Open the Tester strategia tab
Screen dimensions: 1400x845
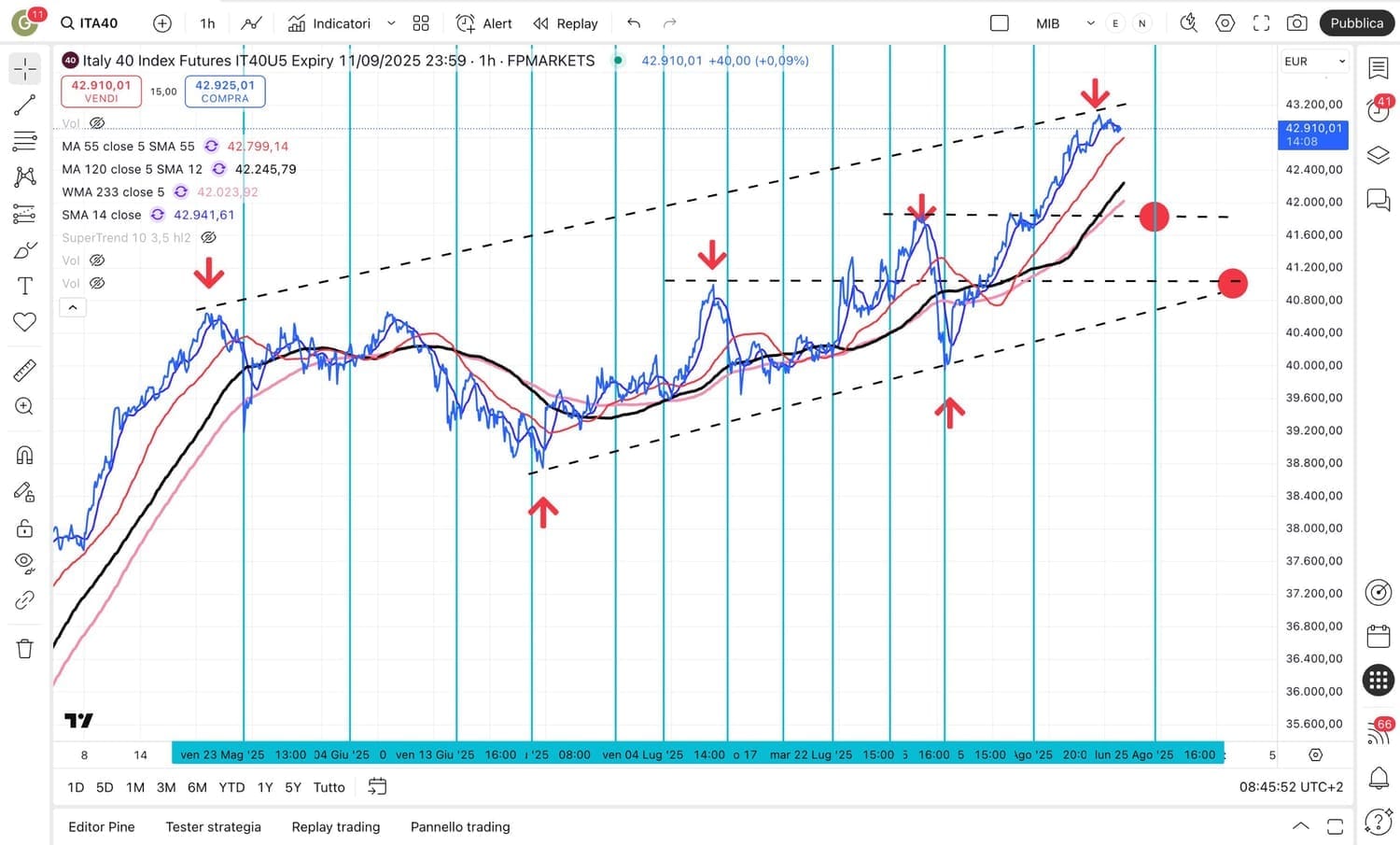214,826
